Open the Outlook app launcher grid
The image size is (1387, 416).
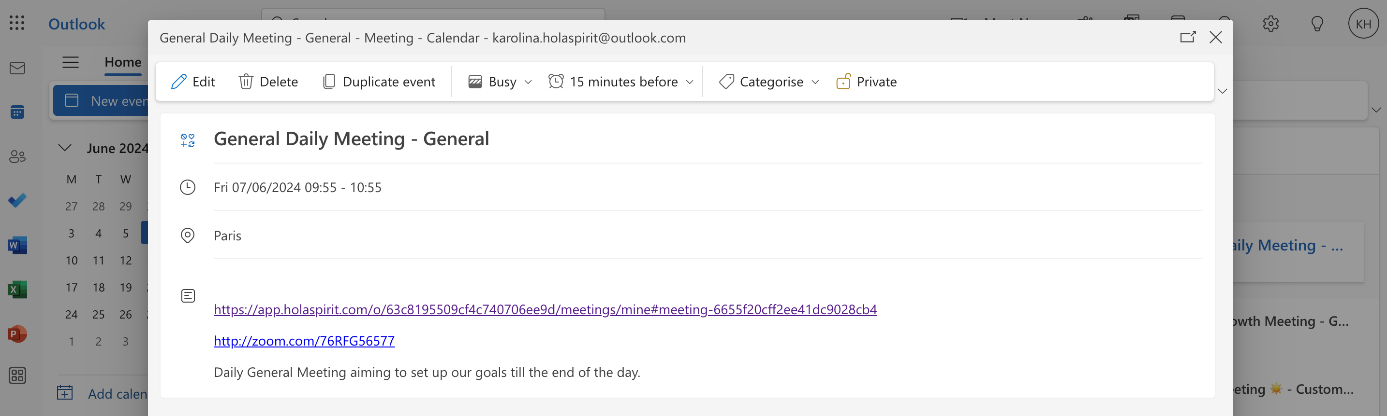coord(17,23)
